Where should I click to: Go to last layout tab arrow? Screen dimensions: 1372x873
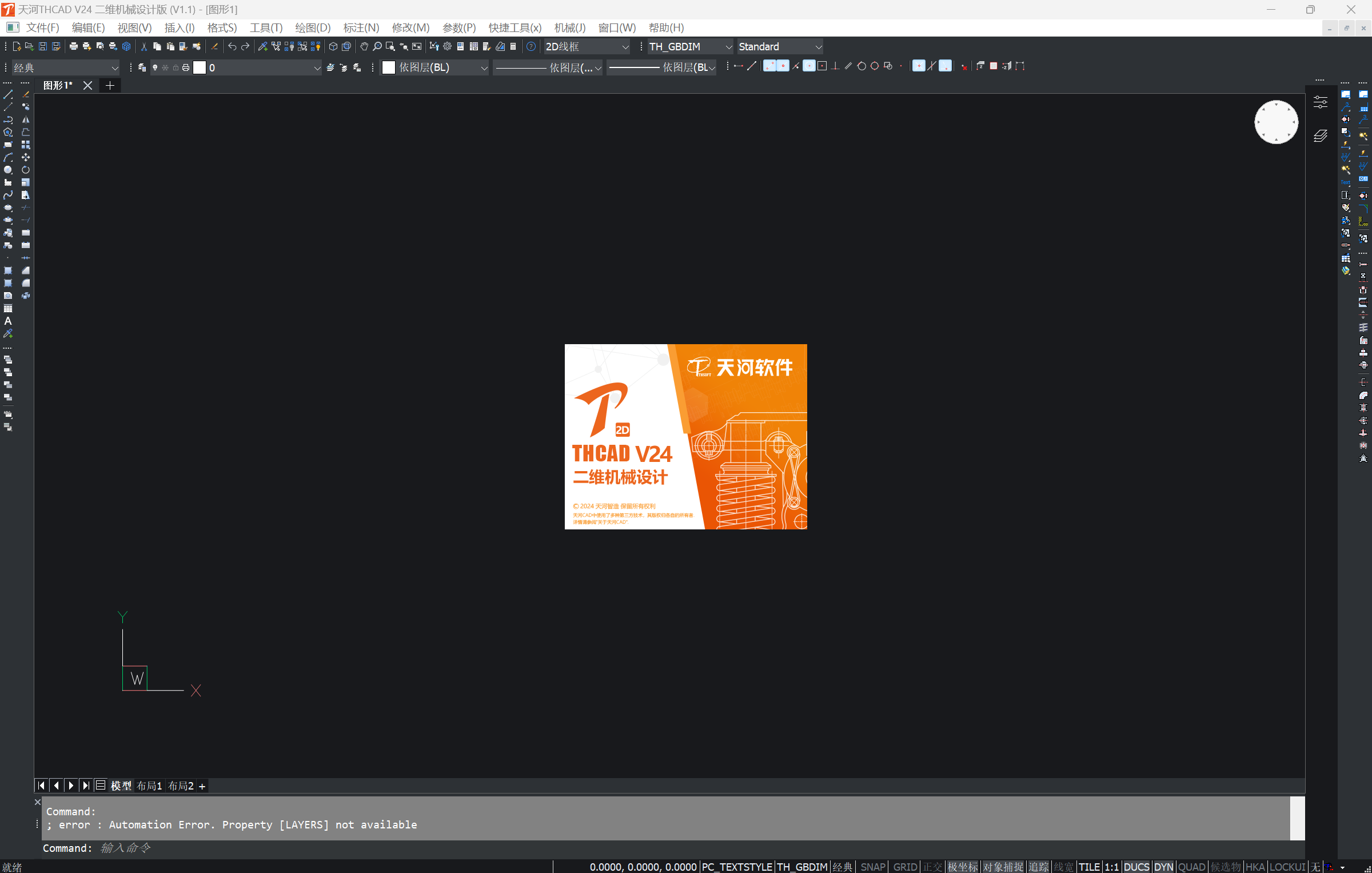click(86, 786)
